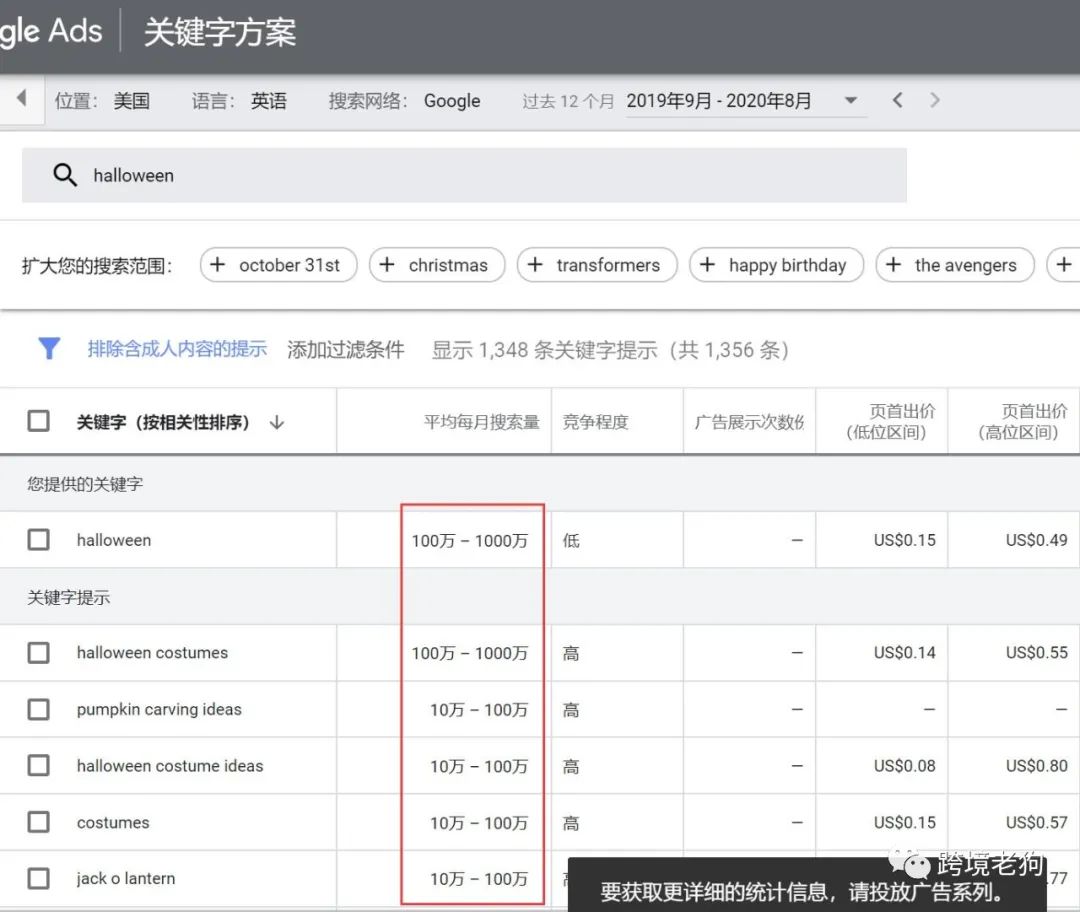Add october 31st to broaden search
The image size is (1080, 912).
click(x=279, y=265)
